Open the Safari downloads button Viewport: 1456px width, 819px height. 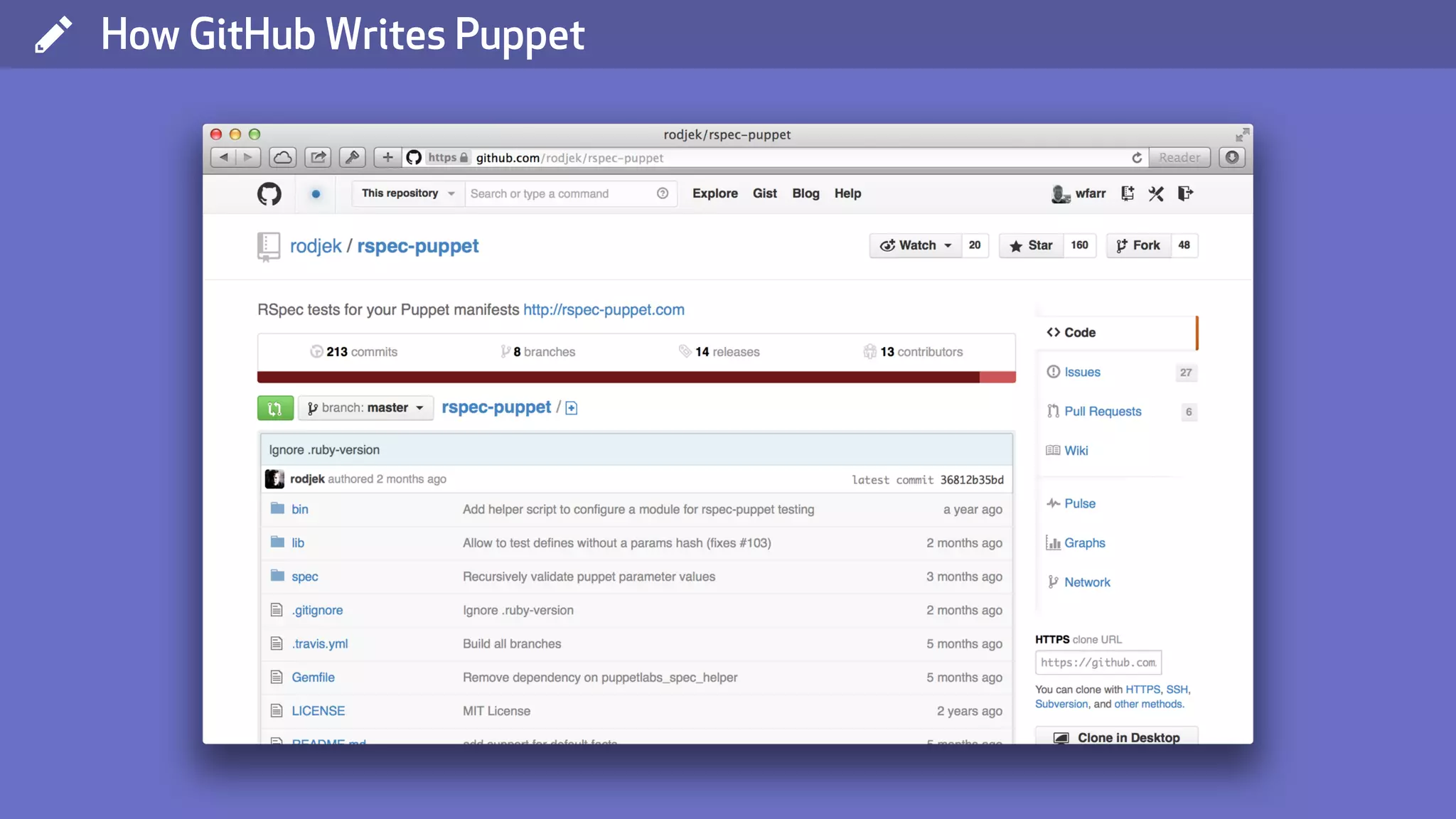[x=1232, y=157]
